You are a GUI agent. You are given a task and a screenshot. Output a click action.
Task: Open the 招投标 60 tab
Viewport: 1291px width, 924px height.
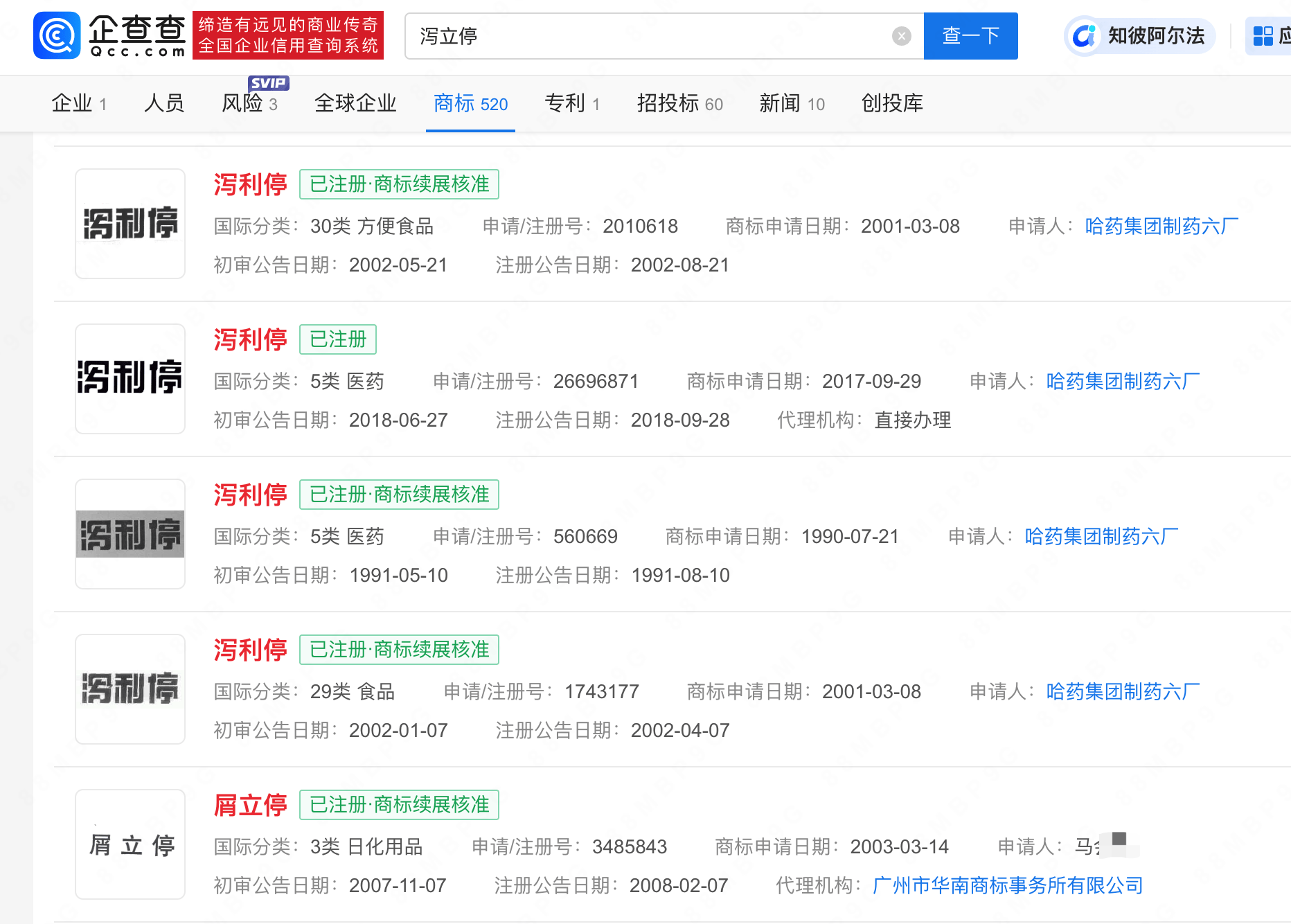(679, 104)
